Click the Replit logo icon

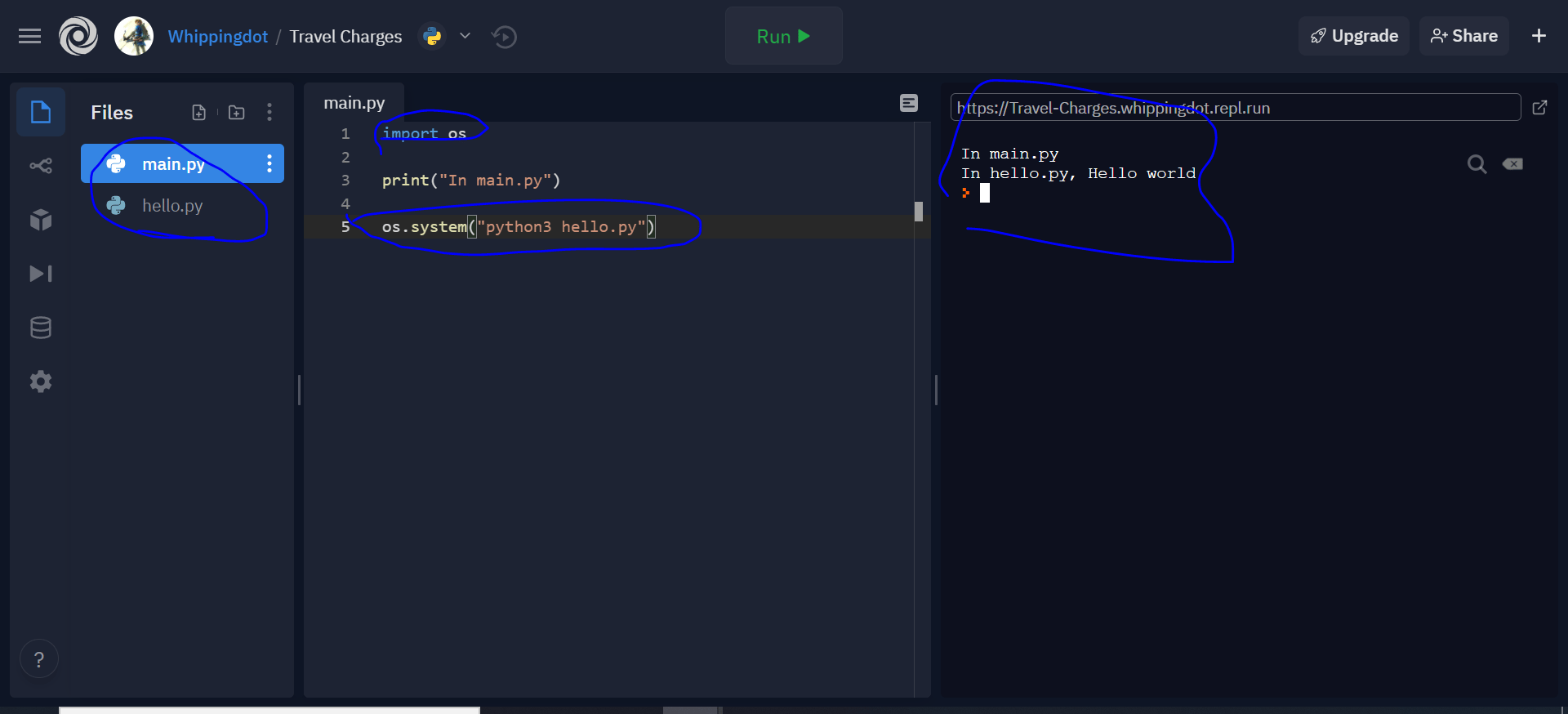pos(78,36)
